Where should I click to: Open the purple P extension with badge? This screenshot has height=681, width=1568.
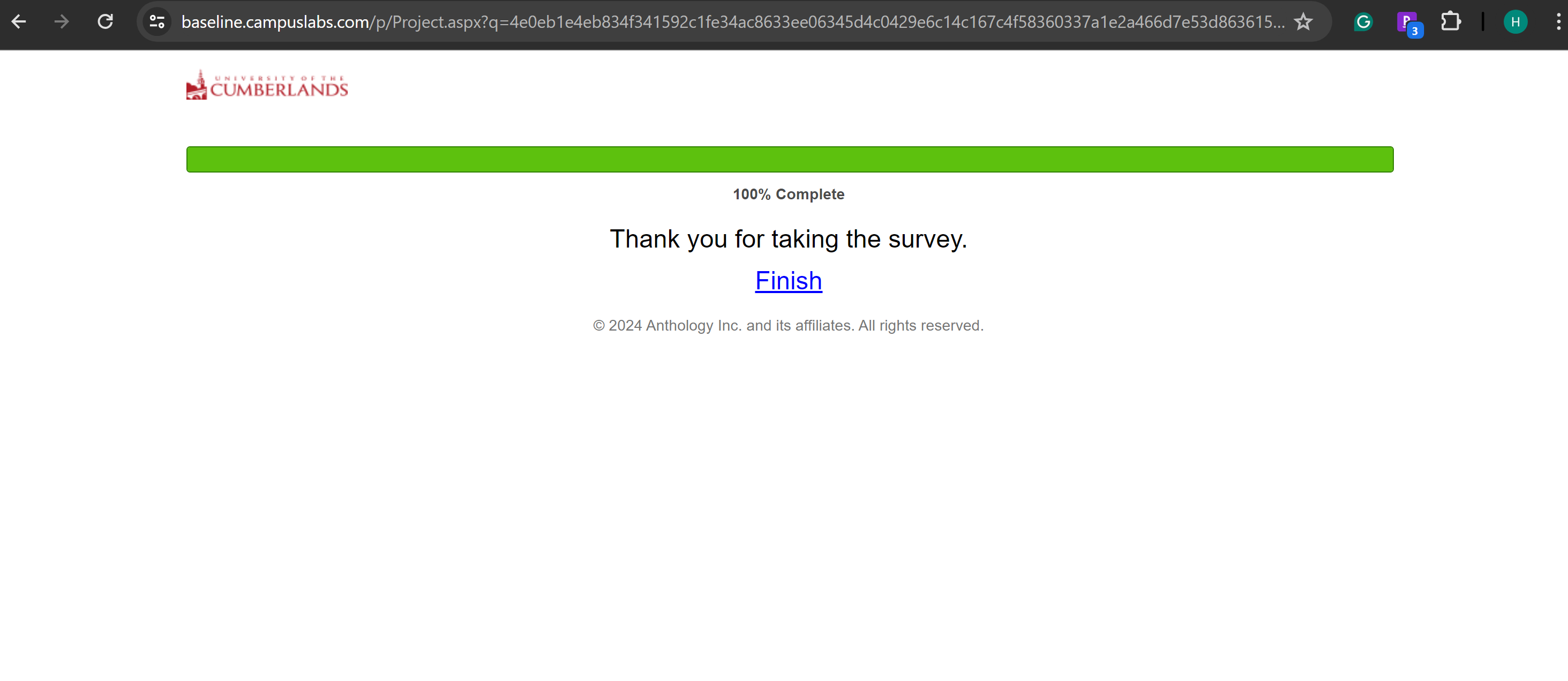pyautogui.click(x=1407, y=23)
